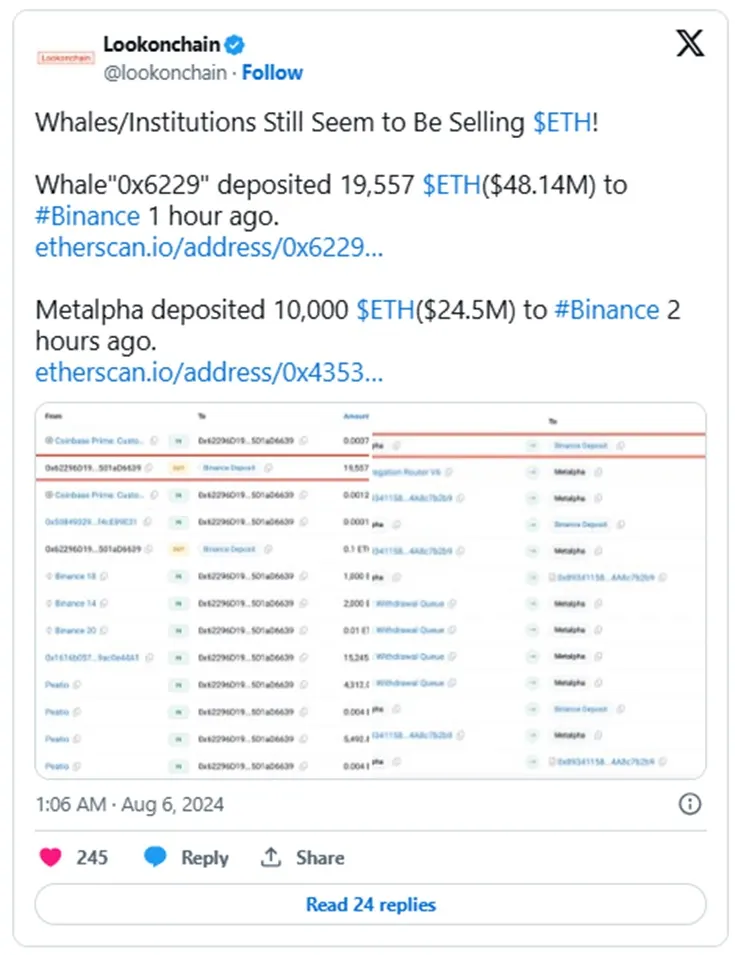Click the #Binance hashtag after Metalpha deposit
Viewport: 735px width, 955px height.
pyautogui.click(x=606, y=310)
